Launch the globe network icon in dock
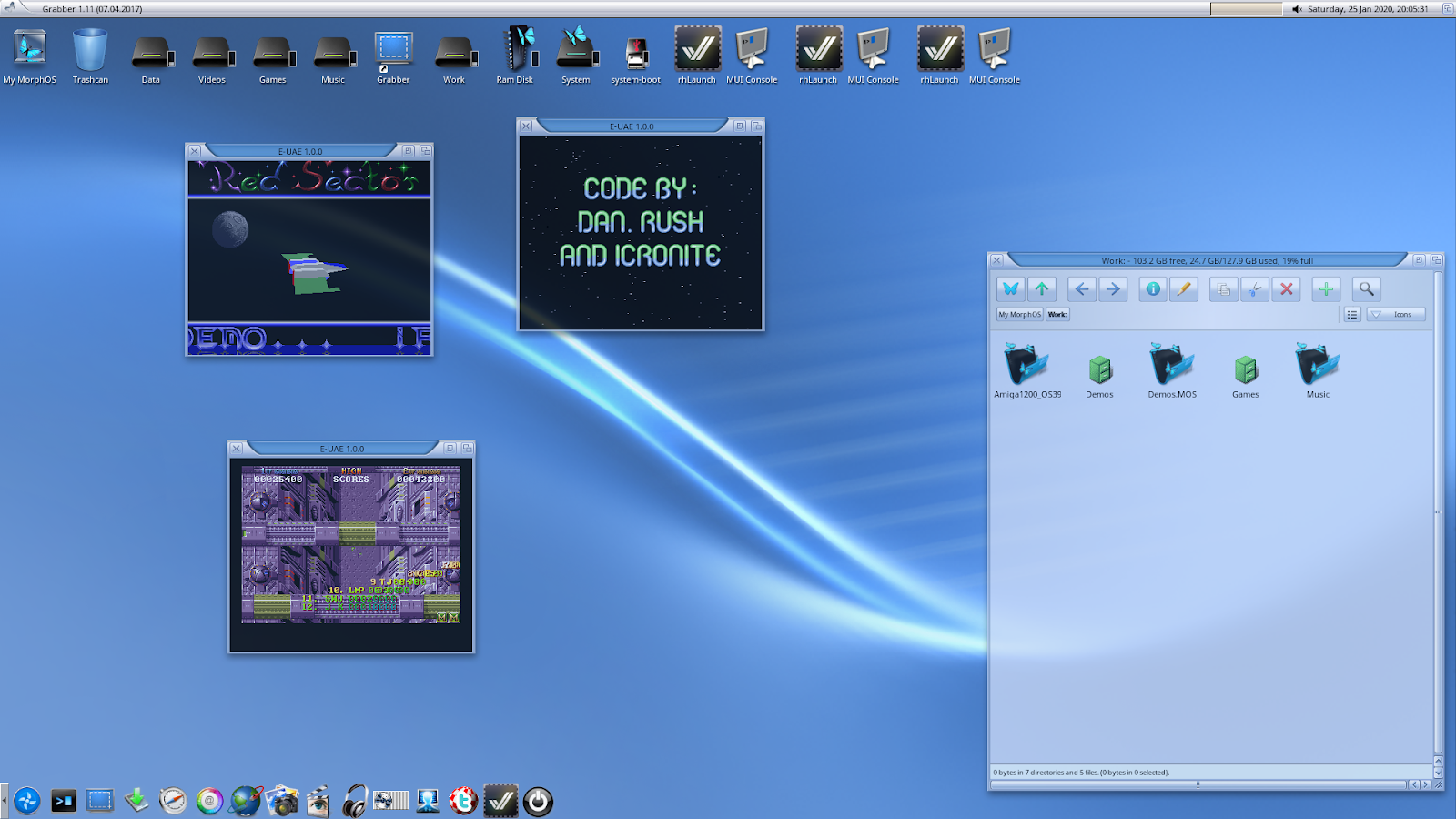This screenshot has height=819, width=1456. 246,801
